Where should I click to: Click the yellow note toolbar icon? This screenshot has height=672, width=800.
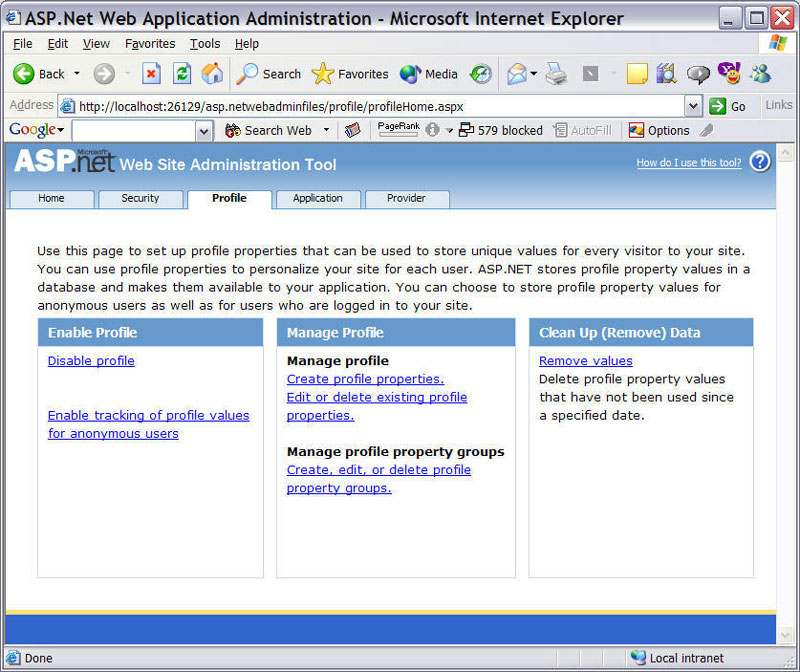637,74
